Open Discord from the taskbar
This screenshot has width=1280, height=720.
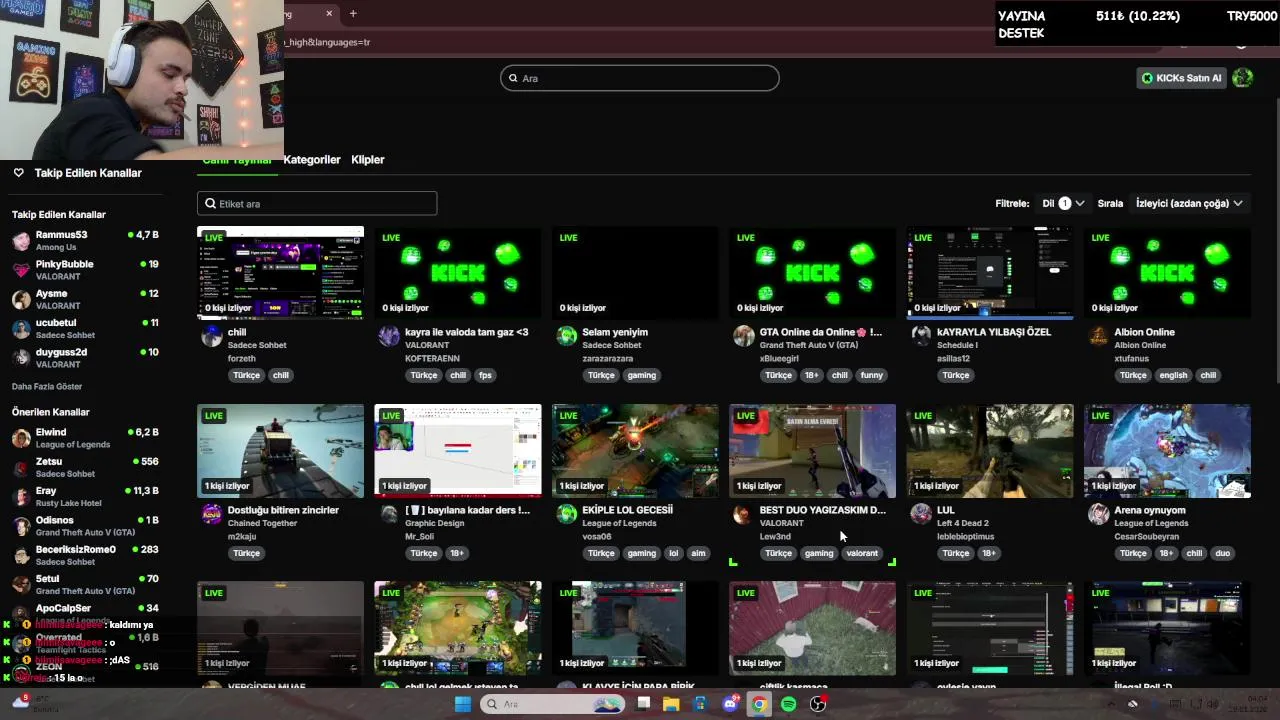pos(730,704)
